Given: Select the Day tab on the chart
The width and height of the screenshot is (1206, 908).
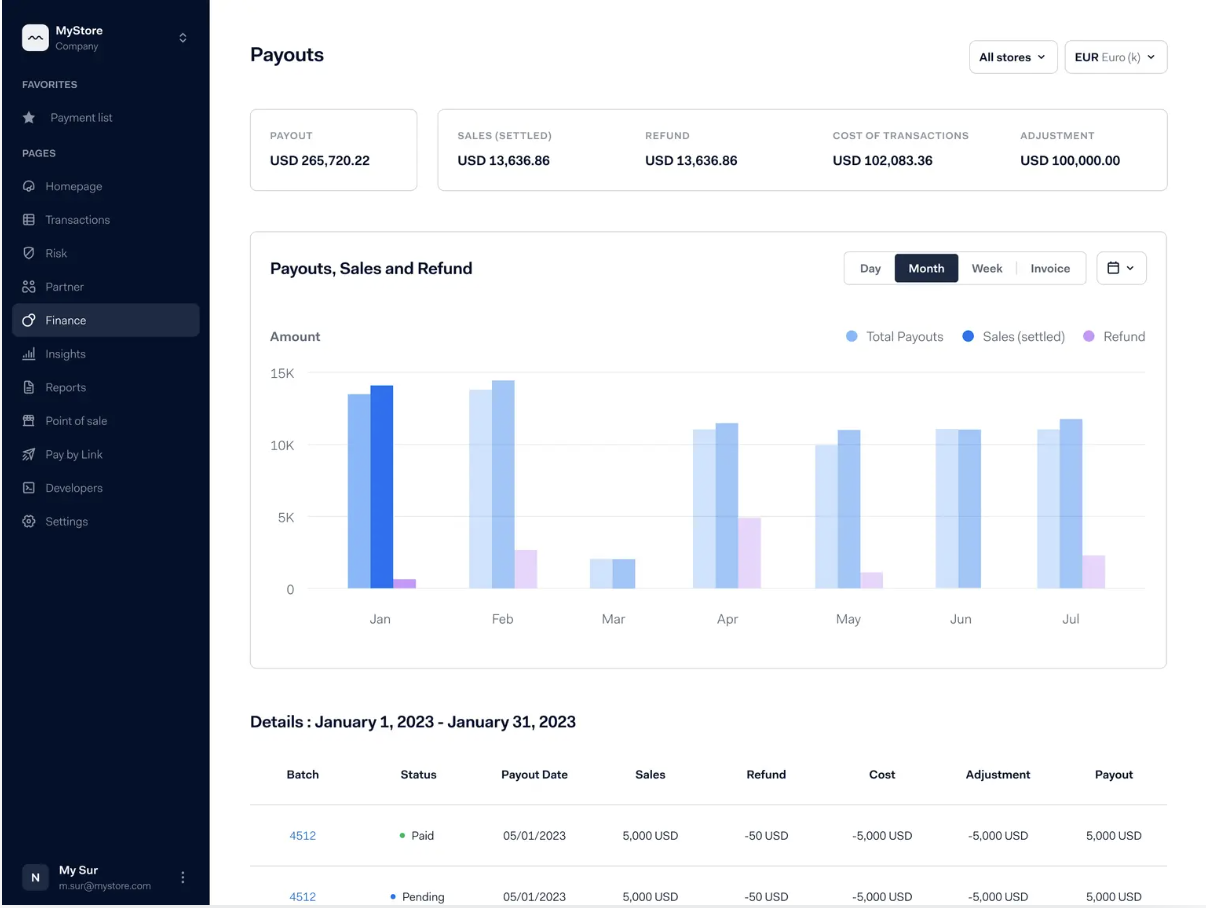Looking at the screenshot, I should (869, 268).
